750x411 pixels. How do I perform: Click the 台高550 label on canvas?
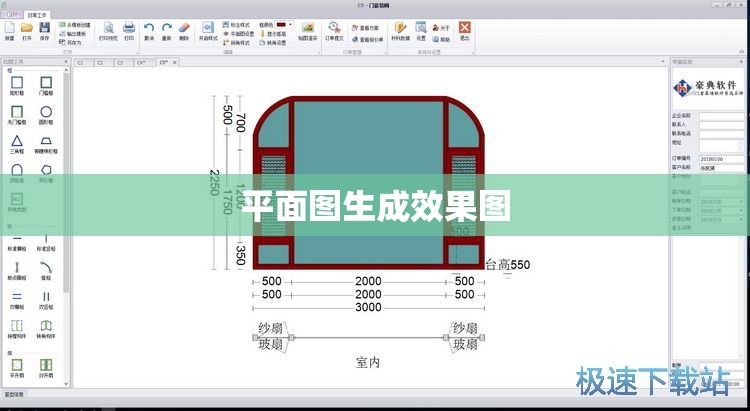pyautogui.click(x=508, y=265)
